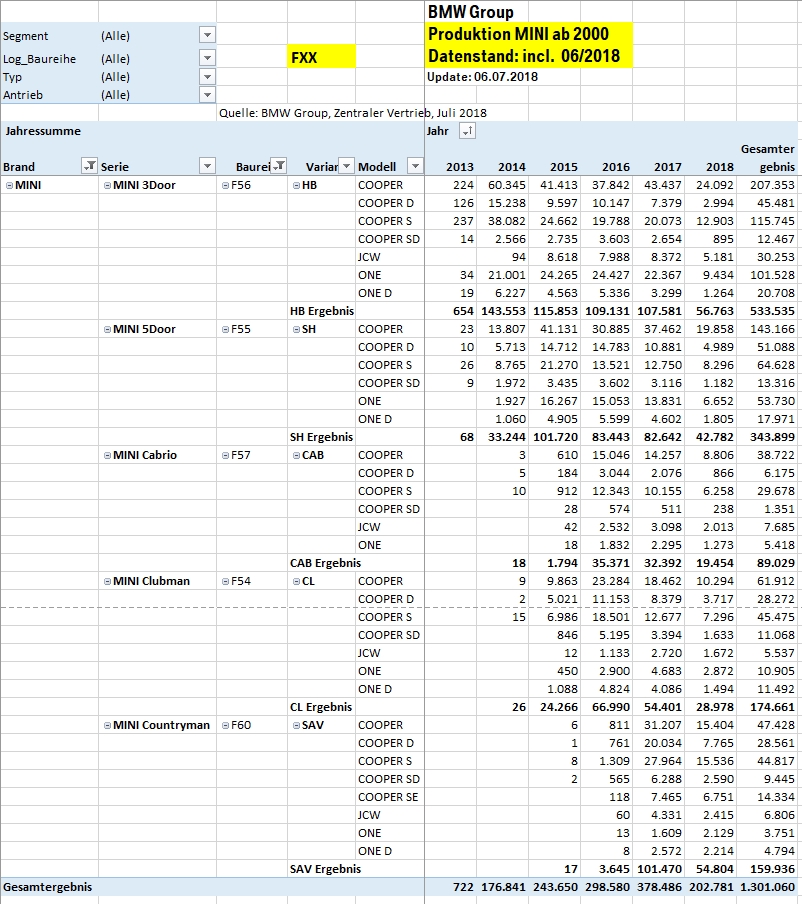Image resolution: width=802 pixels, height=904 pixels.
Task: Open the Typ filter dropdown
Action: coord(208,77)
